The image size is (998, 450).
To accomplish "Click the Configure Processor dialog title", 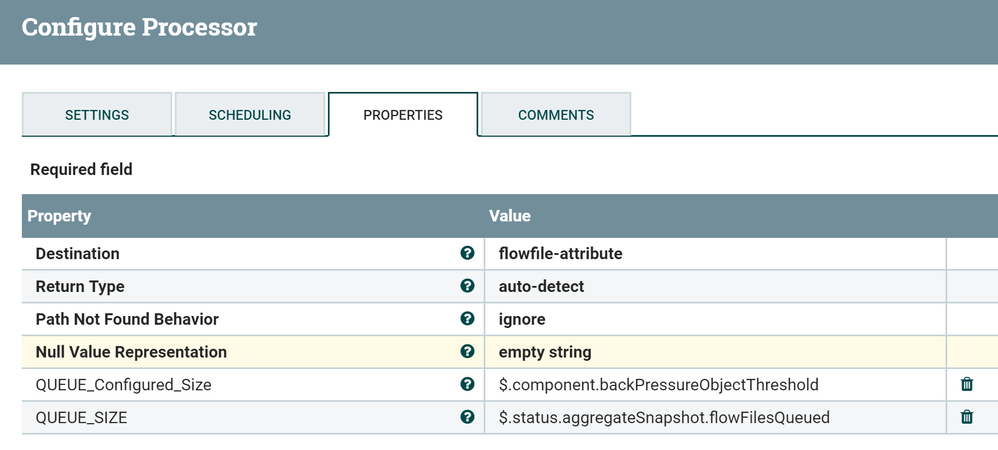I will pyautogui.click(x=139, y=27).
